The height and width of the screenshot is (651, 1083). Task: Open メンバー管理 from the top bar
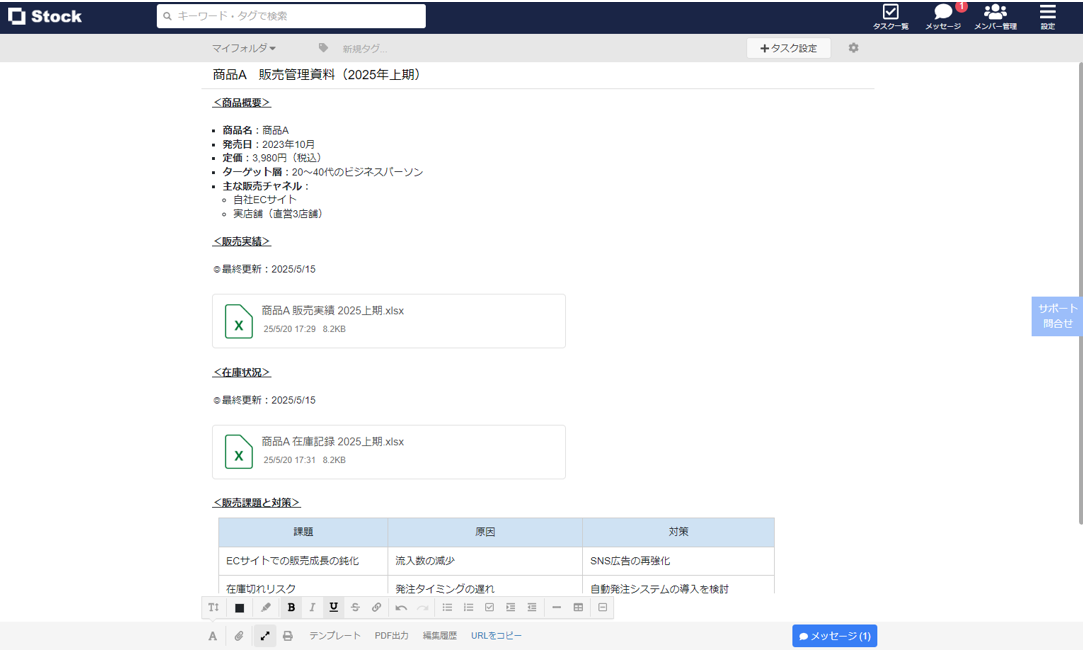coord(995,16)
